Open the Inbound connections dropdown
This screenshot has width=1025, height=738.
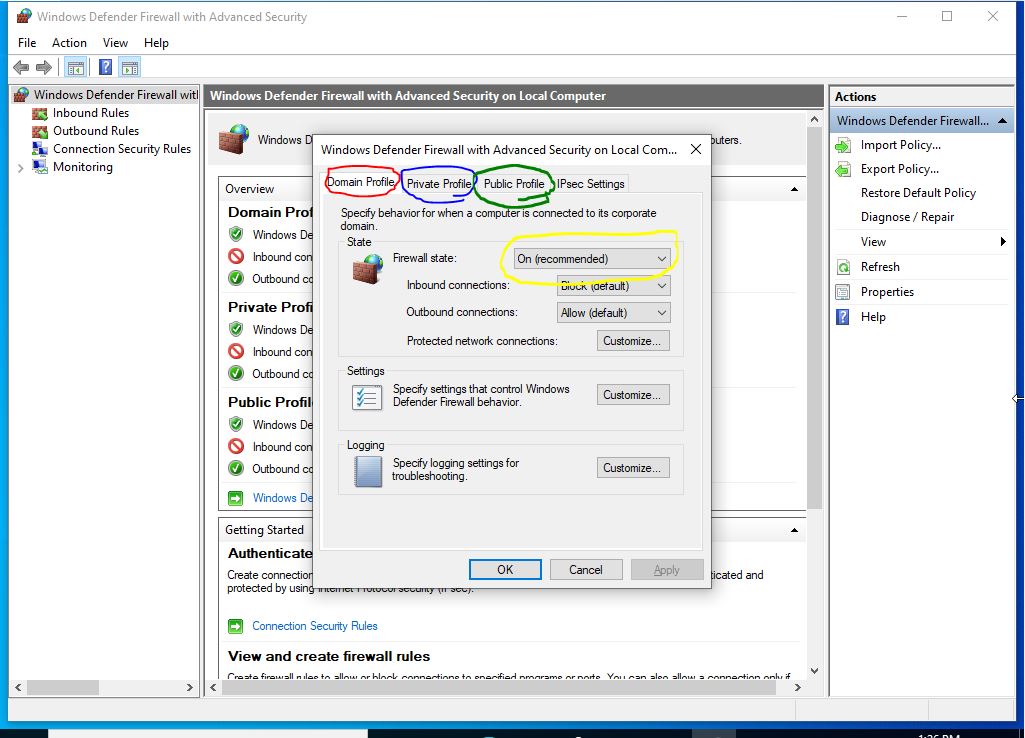(x=613, y=286)
